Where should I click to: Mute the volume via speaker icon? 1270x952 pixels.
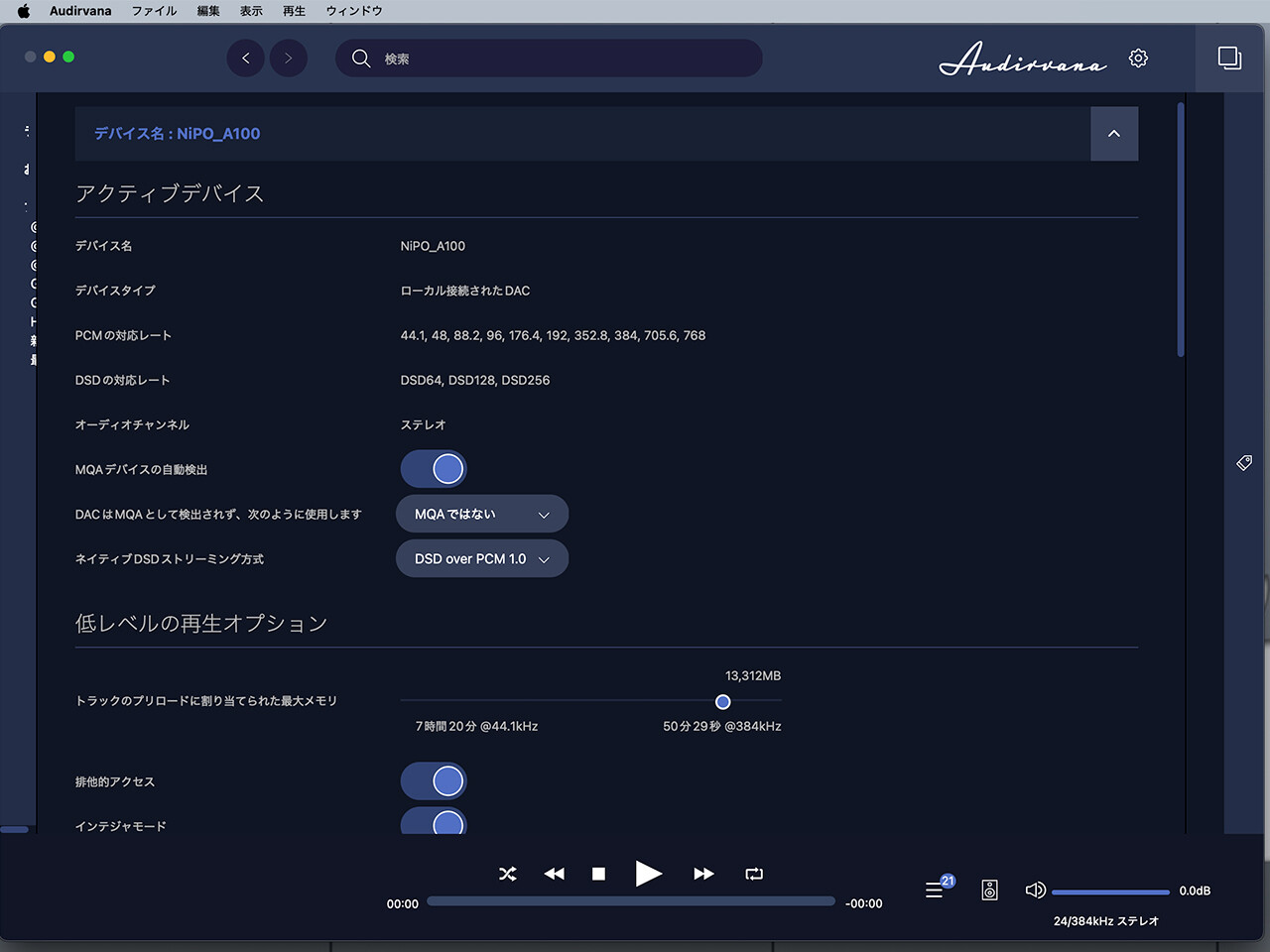point(1035,890)
